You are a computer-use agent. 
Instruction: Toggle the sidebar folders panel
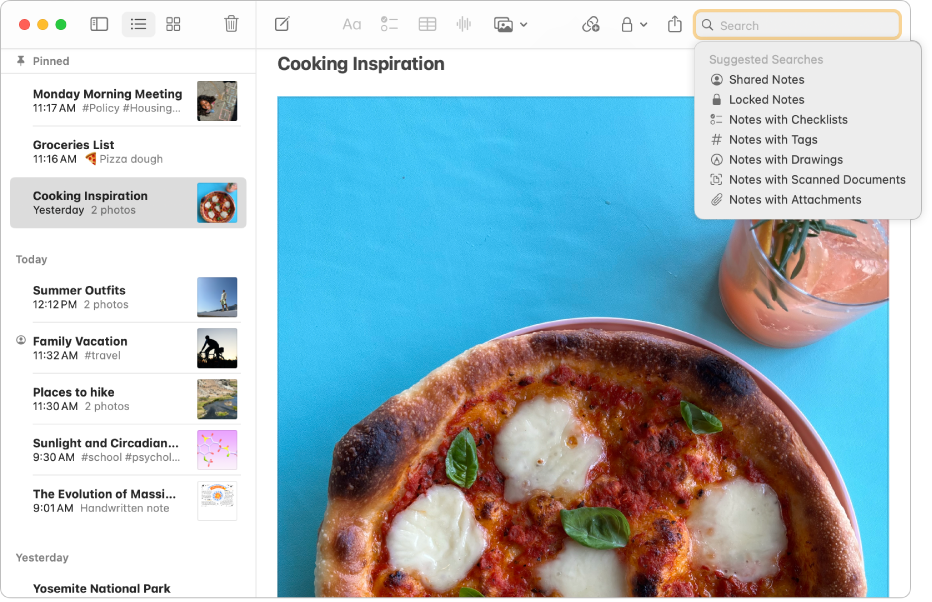tap(99, 24)
